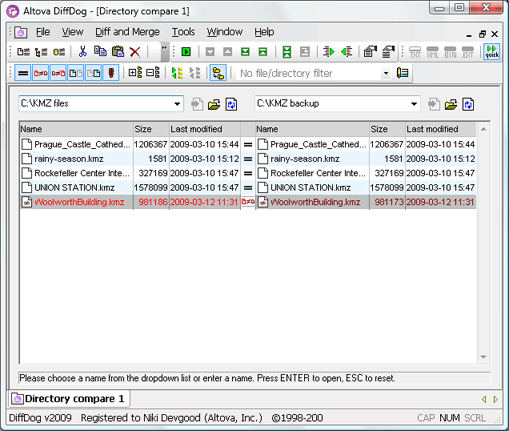This screenshot has width=509, height=431.
Task: Go to previous difference icon
Action: pyautogui.click(x=228, y=52)
